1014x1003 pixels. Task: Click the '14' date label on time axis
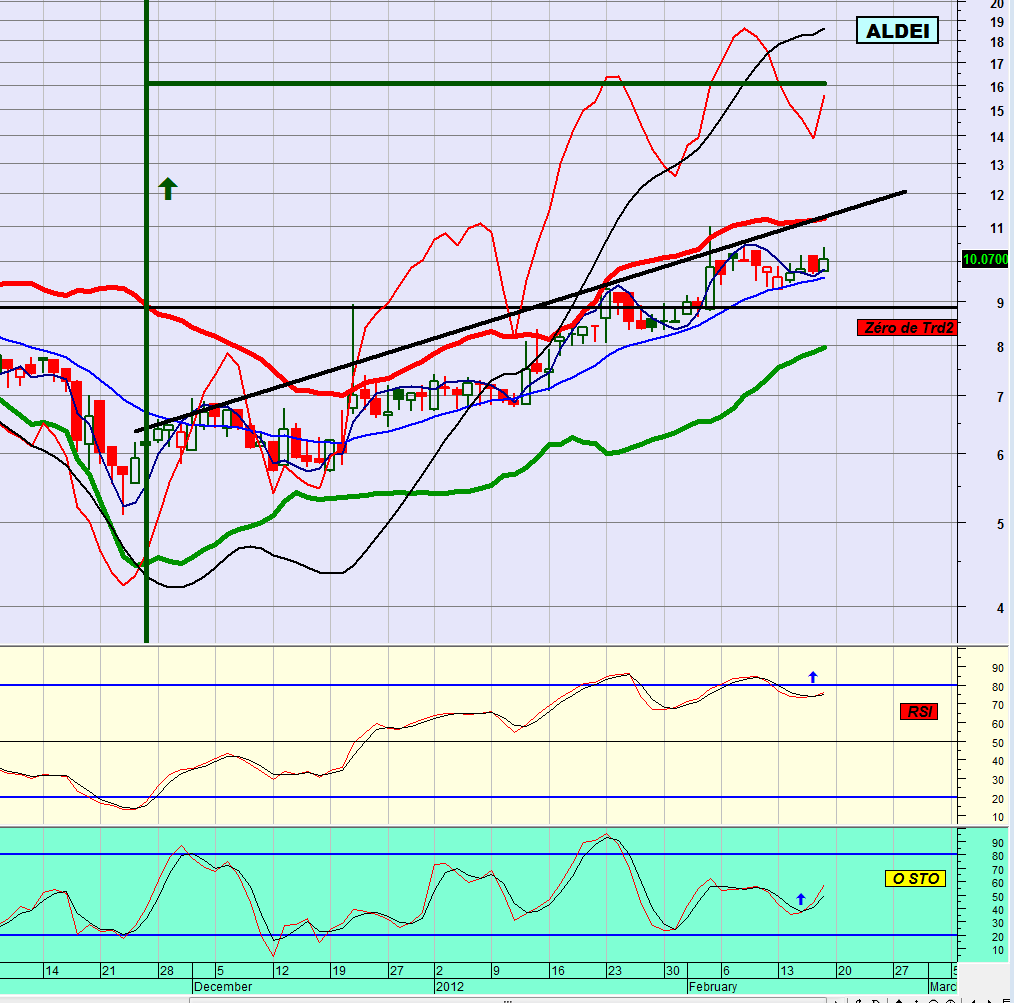52,971
